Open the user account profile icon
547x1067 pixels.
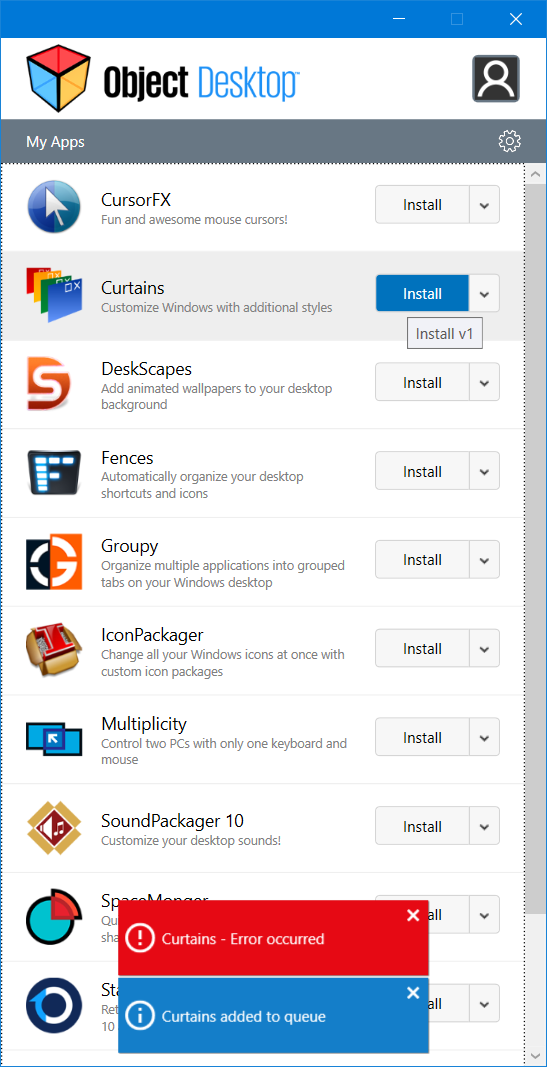496,79
